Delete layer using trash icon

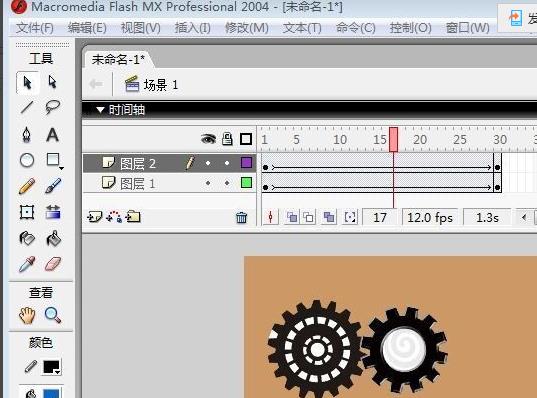(241, 217)
